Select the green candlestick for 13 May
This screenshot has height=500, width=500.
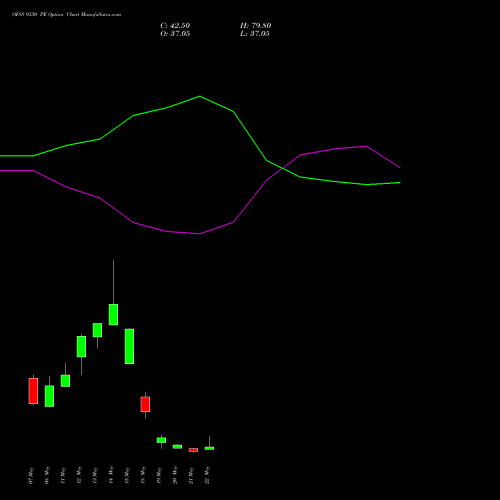(x=97, y=330)
